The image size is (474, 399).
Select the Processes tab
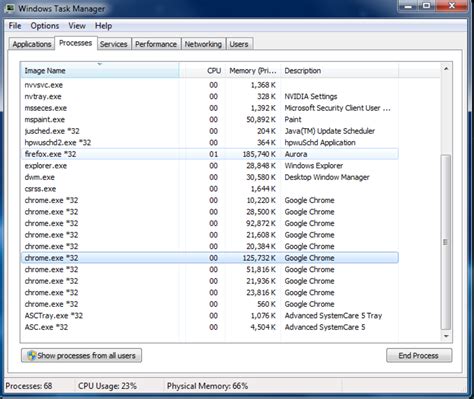click(76, 43)
